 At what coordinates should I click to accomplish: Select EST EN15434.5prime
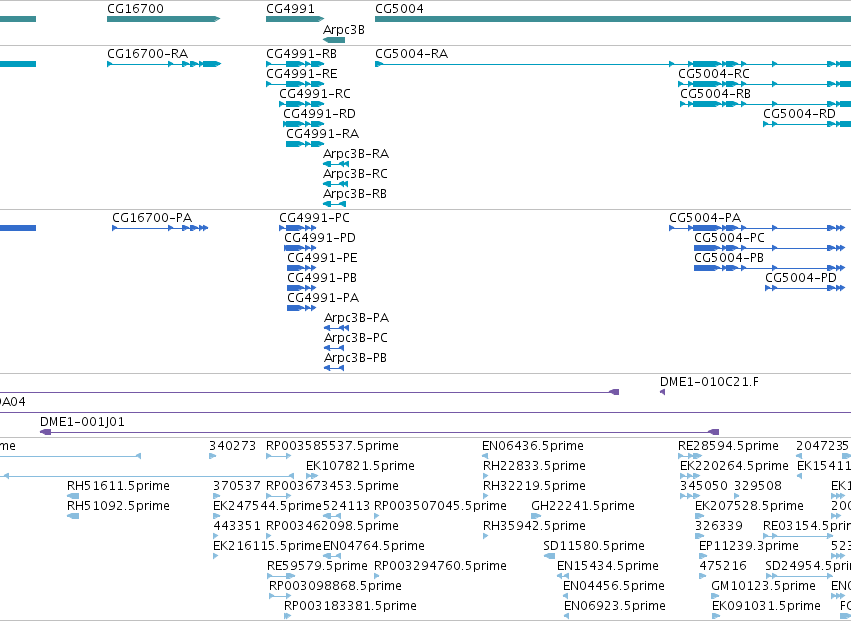608,567
